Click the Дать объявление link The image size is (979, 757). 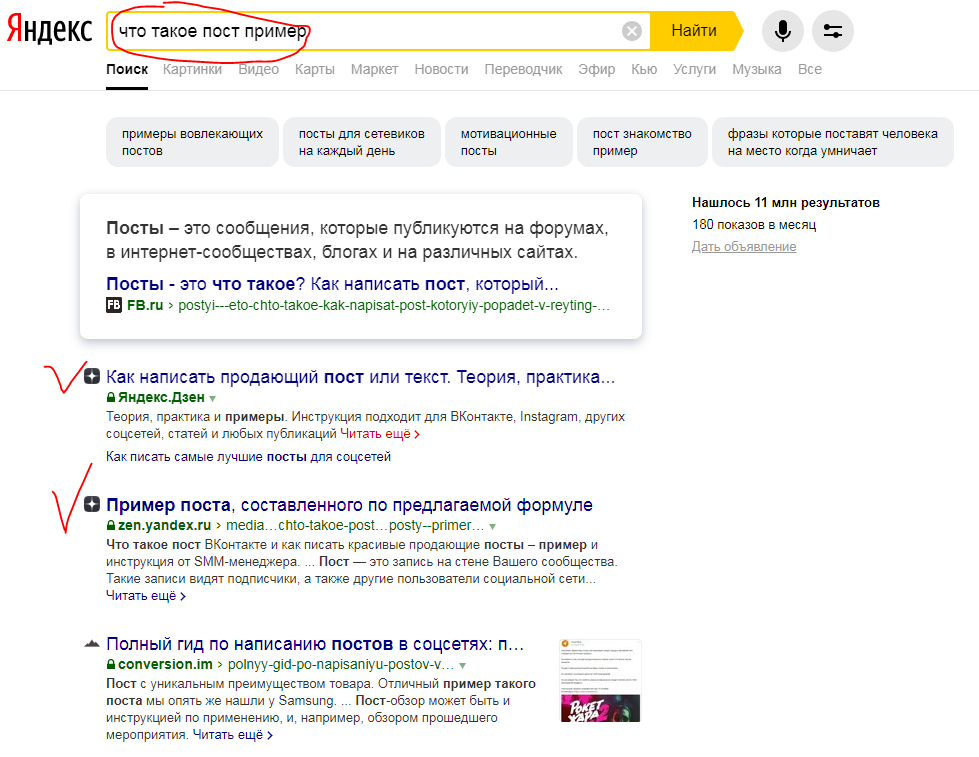click(x=744, y=247)
